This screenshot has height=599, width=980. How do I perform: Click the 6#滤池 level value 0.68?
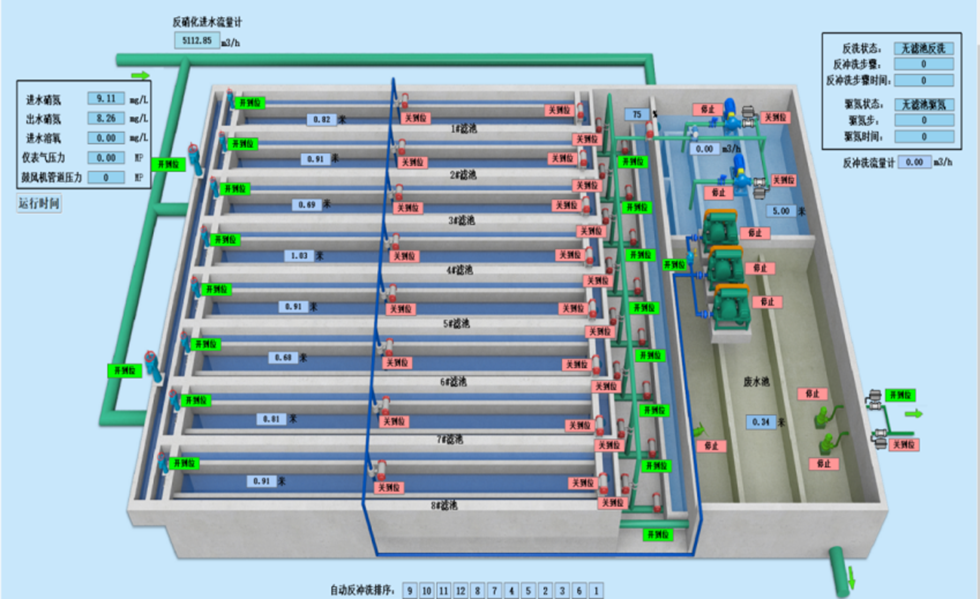(x=284, y=358)
